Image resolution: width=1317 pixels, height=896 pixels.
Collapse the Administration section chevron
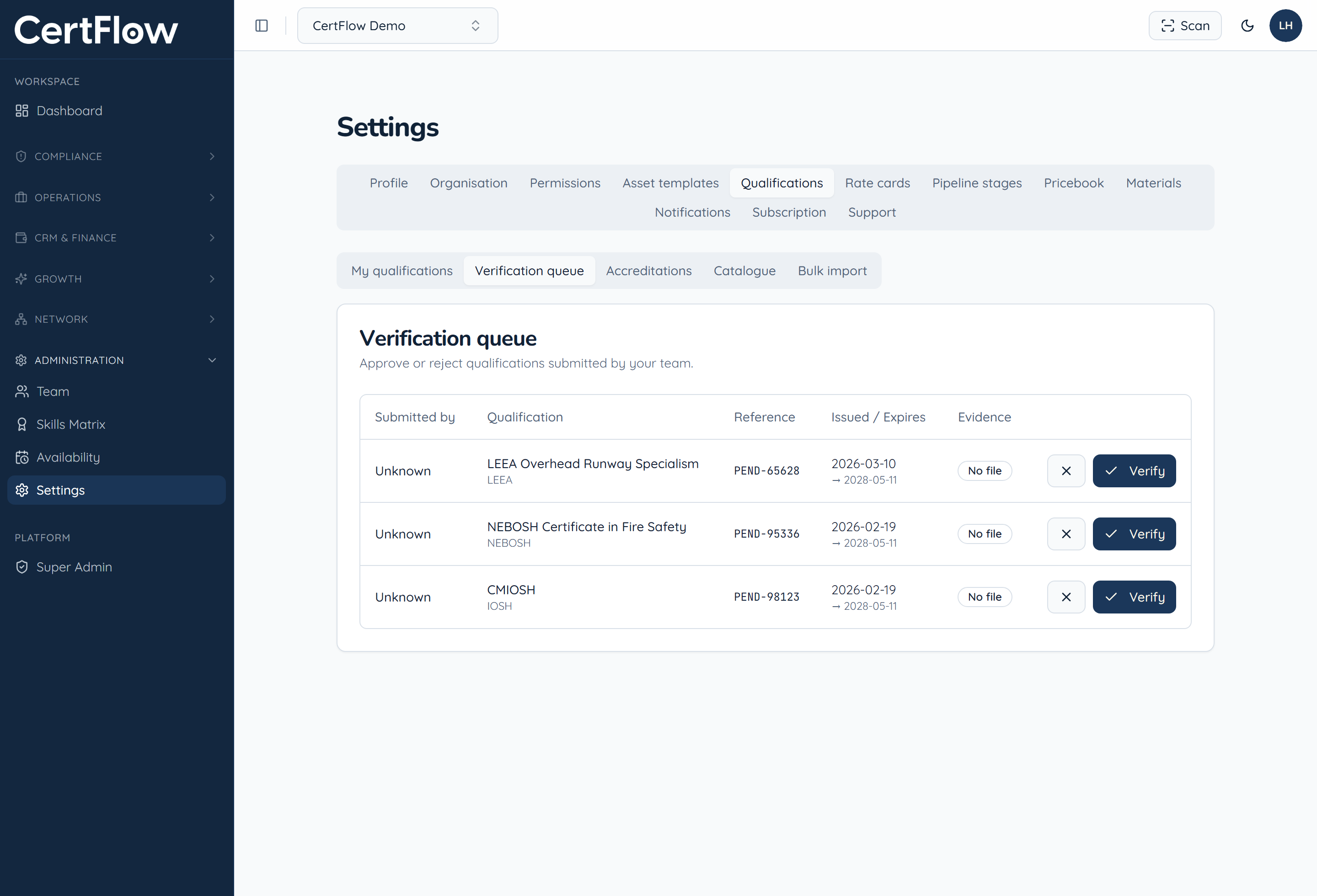tap(212, 360)
